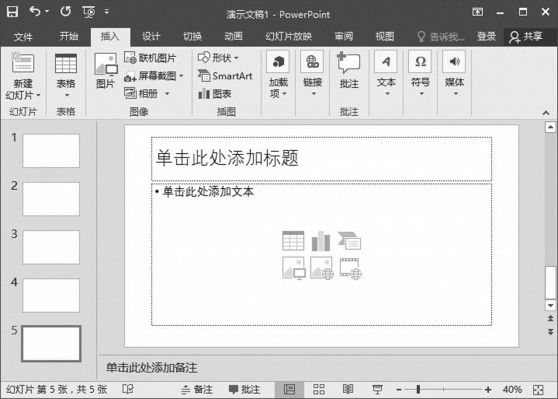Open the 加载项 add-ins menu
The image size is (558, 399).
pos(278,75)
